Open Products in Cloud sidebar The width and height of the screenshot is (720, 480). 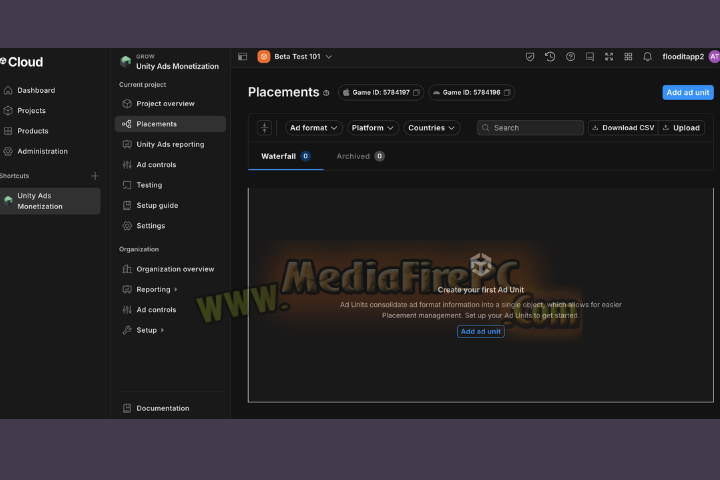[33, 131]
